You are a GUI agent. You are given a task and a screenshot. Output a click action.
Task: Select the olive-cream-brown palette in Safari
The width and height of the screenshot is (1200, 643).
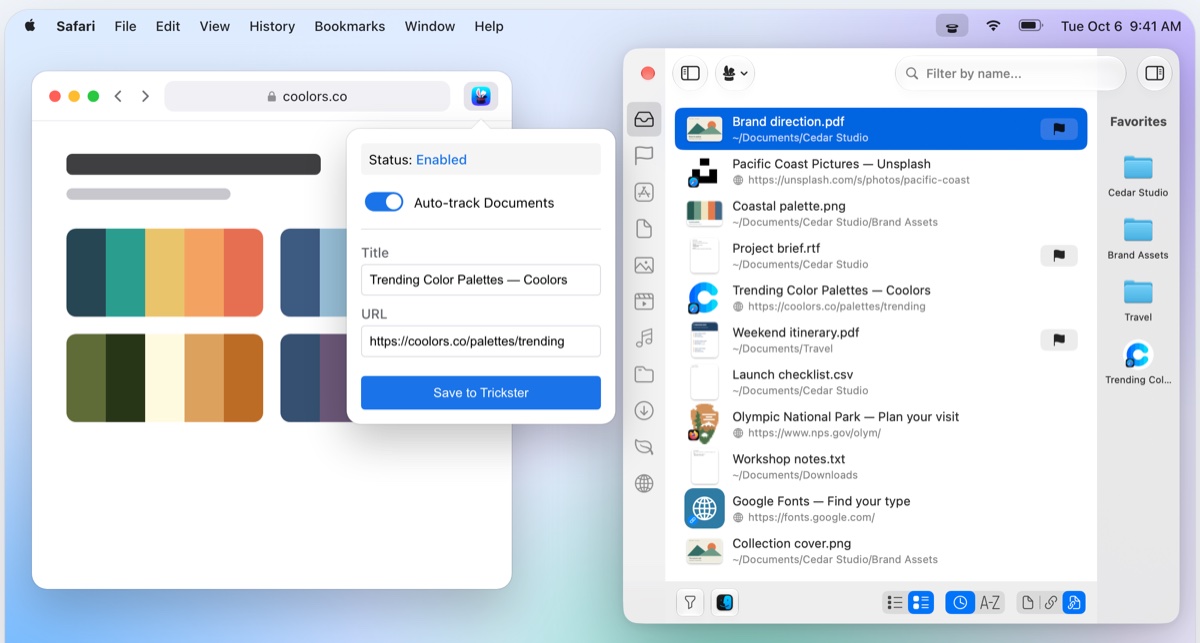coord(165,378)
